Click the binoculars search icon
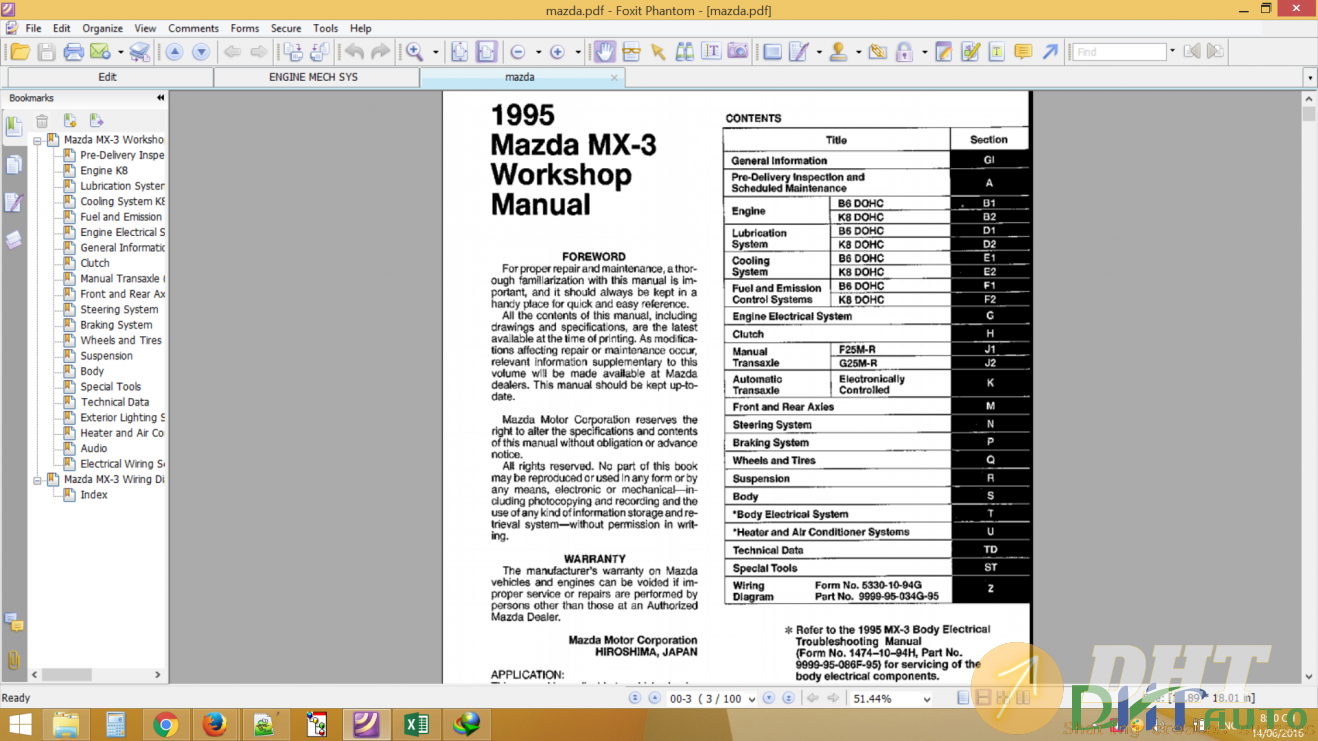 pos(684,52)
